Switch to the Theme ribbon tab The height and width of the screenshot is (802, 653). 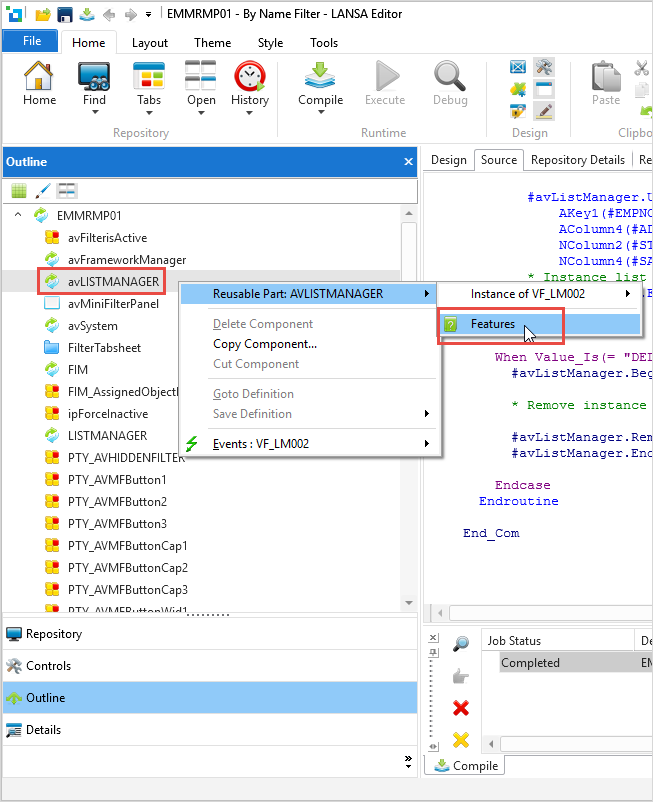coord(212,43)
